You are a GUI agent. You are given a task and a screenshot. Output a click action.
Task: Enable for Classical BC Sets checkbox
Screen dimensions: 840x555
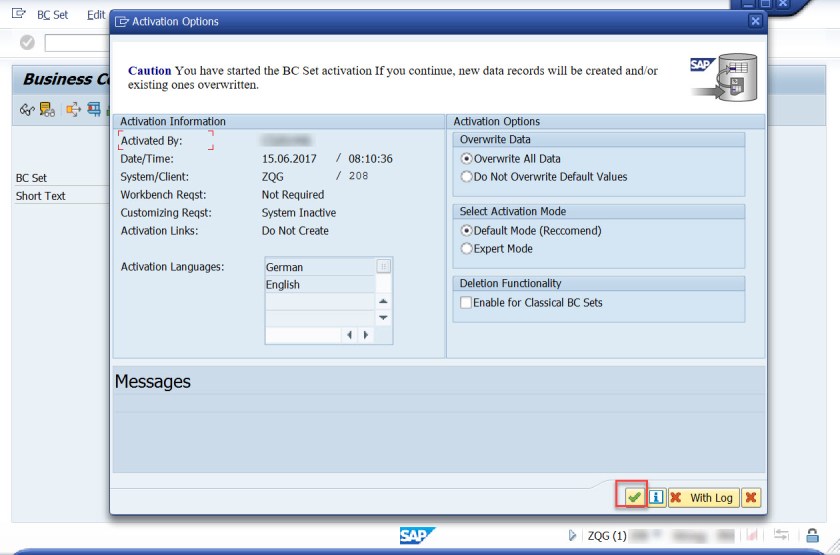coord(466,303)
